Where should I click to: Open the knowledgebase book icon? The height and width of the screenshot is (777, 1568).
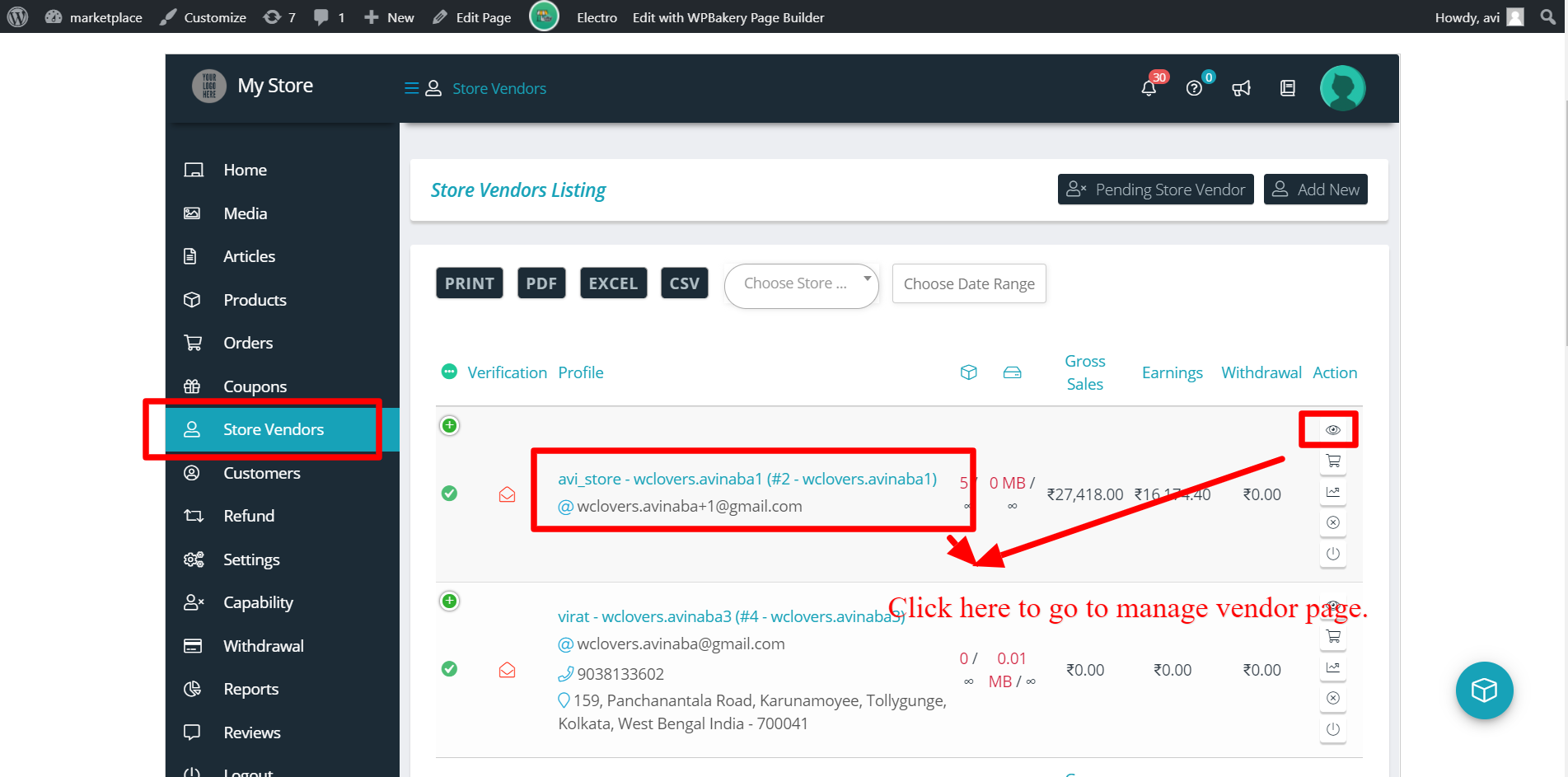pos(1287,88)
